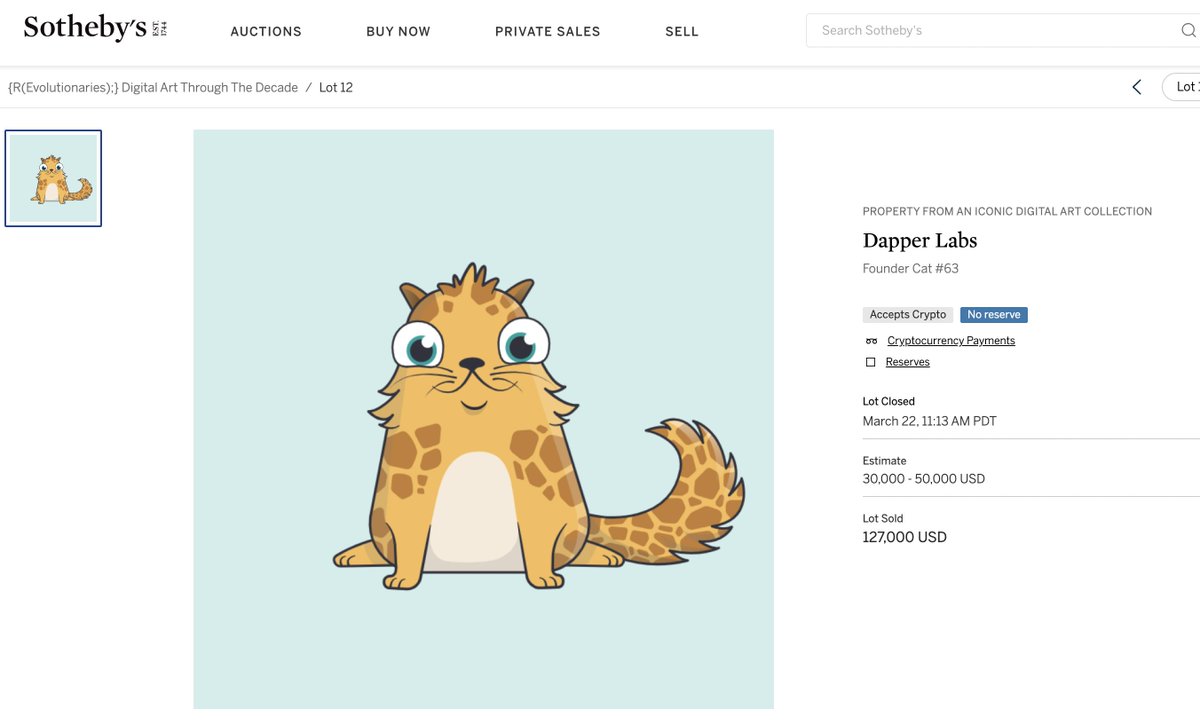The height and width of the screenshot is (725, 1200).
Task: Click the square icon beside Reserves
Action: click(871, 362)
